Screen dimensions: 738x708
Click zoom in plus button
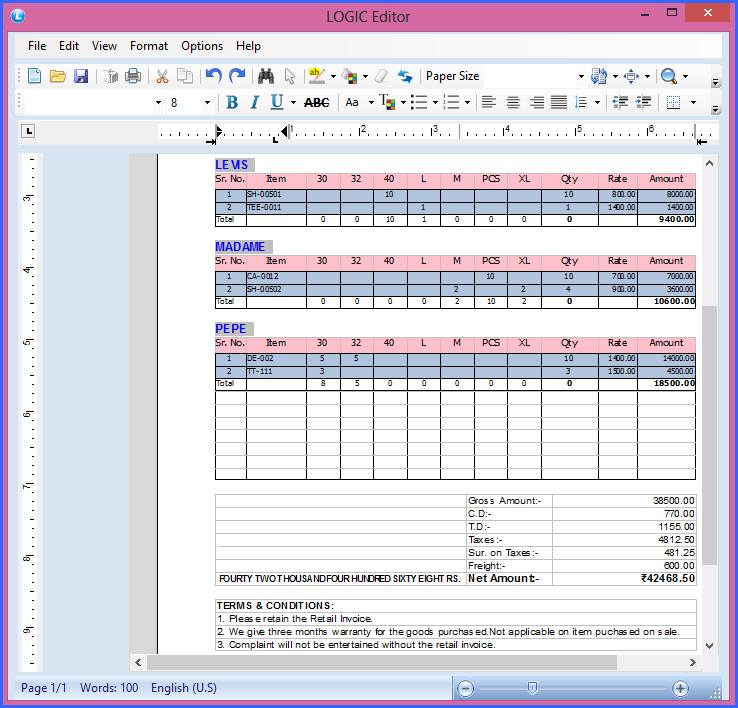pyautogui.click(x=680, y=689)
